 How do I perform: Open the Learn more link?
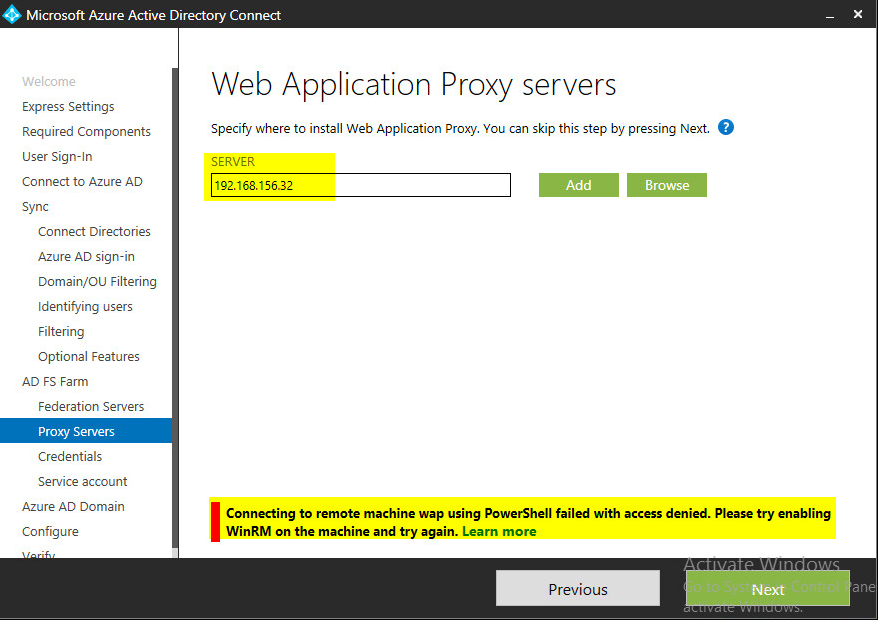pos(499,531)
